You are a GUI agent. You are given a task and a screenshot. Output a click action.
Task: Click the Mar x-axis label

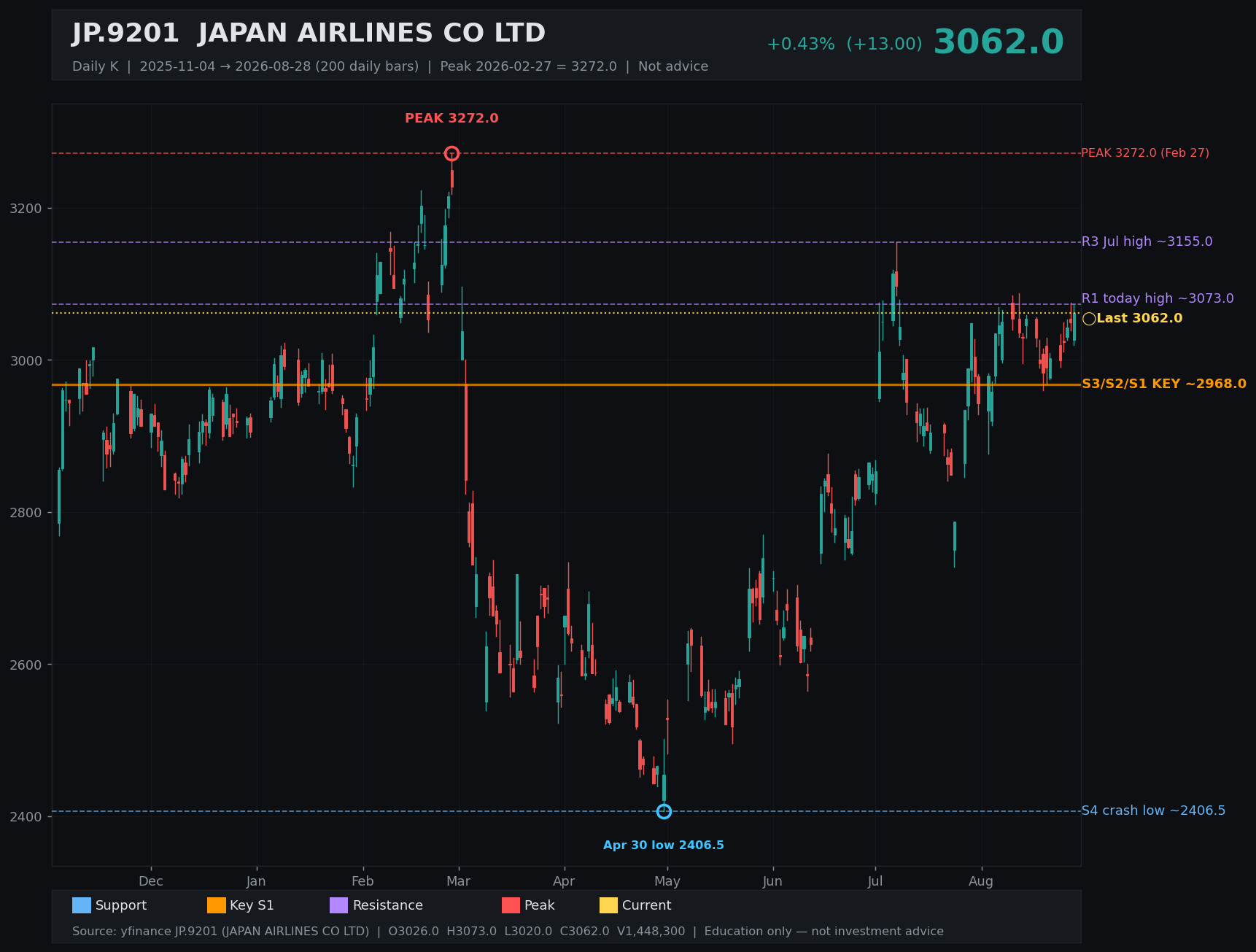click(x=458, y=881)
